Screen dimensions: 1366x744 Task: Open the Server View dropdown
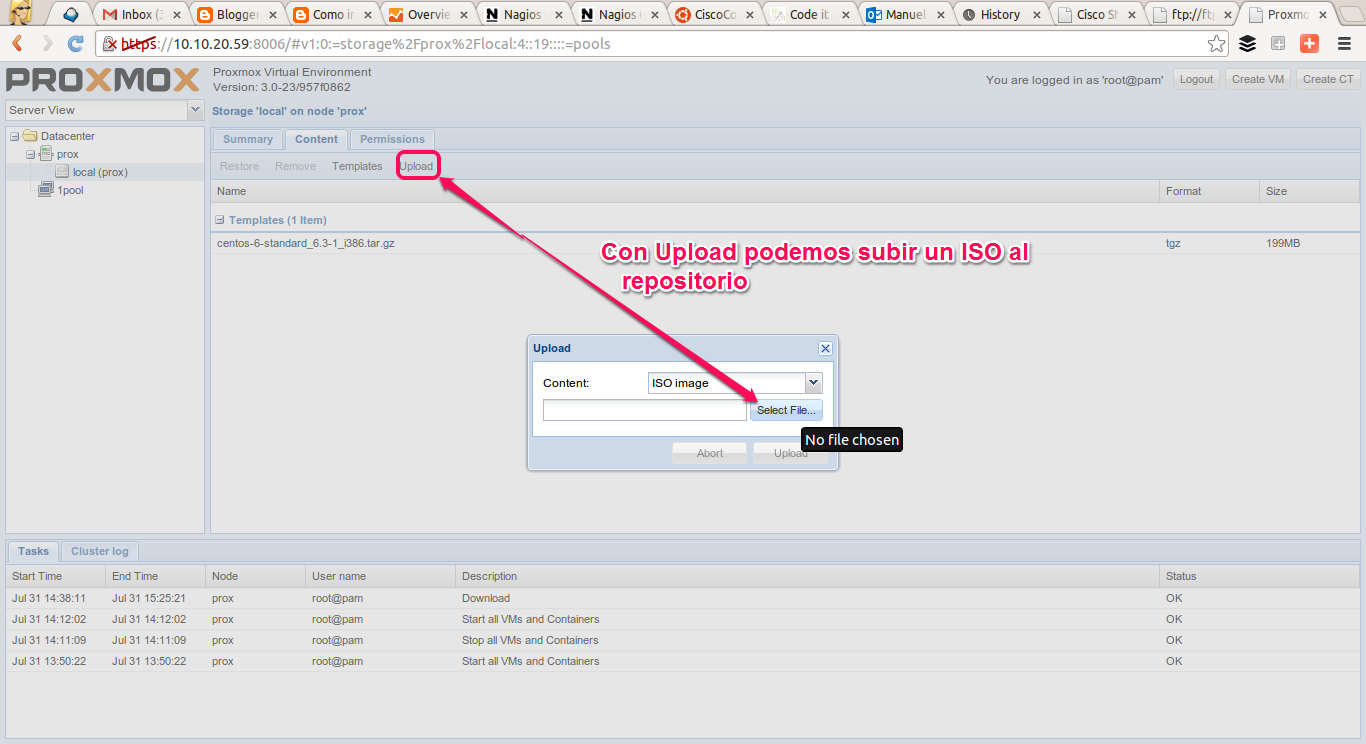click(x=195, y=109)
